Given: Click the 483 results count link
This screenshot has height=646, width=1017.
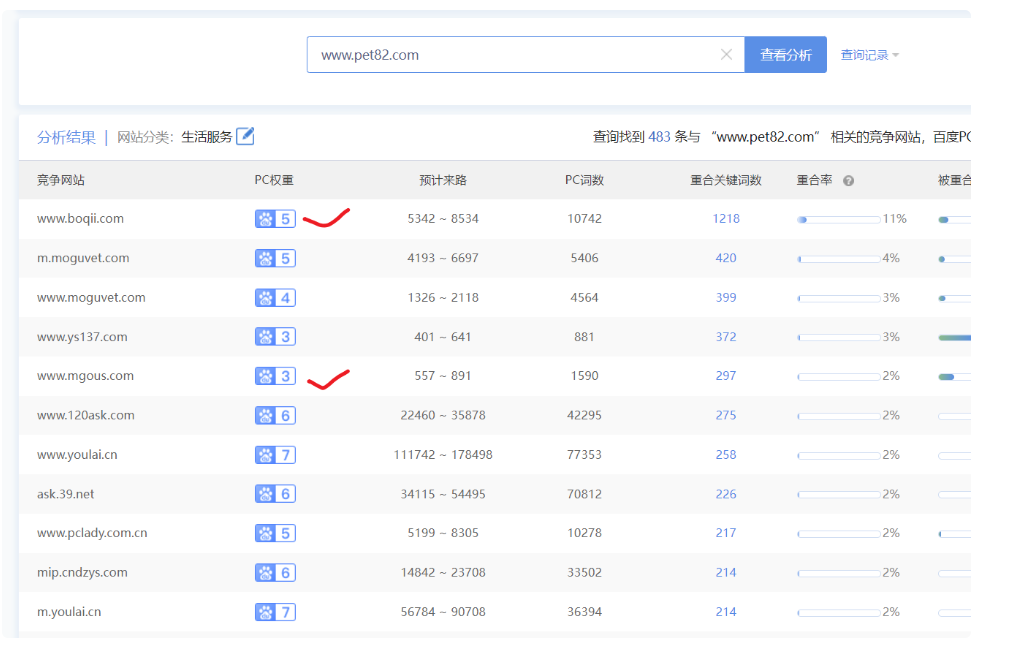Looking at the screenshot, I should coord(659,137).
